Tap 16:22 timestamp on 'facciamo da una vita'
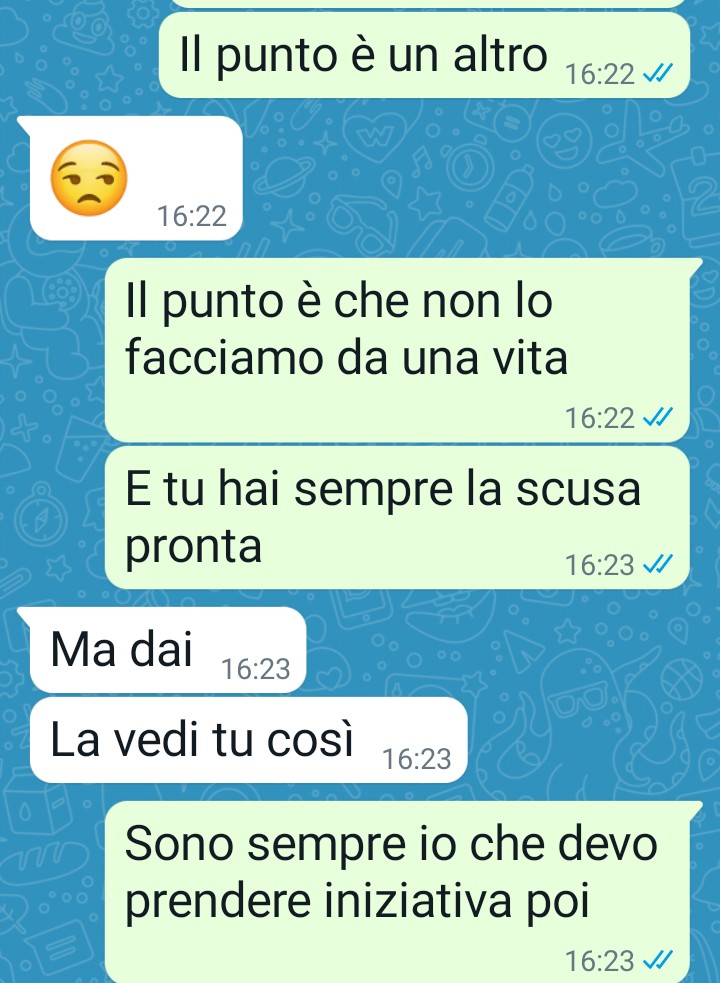Screen dimensions: 720x983 pyautogui.click(x=600, y=418)
